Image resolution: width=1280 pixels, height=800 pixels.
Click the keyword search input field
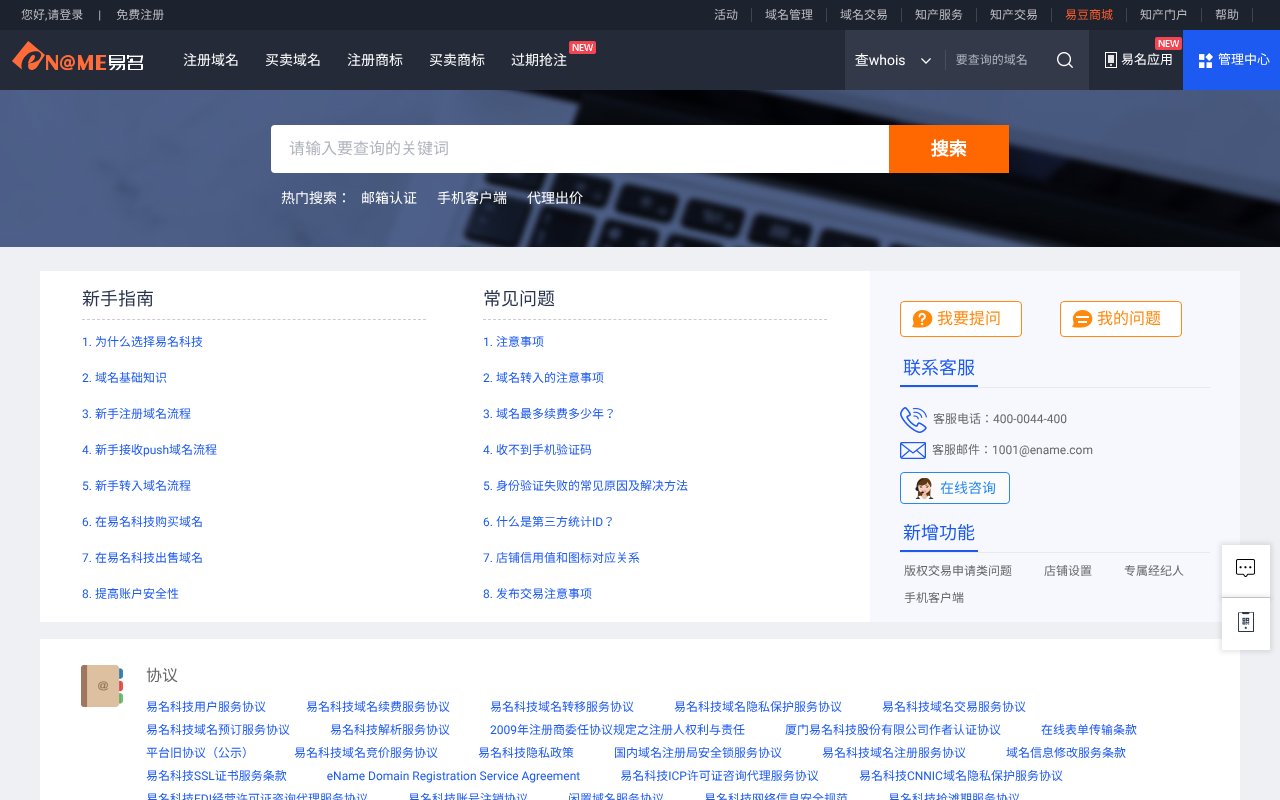(579, 148)
